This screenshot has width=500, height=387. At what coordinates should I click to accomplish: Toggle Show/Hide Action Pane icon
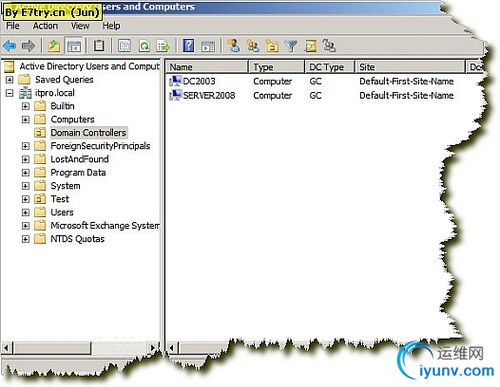tap(208, 46)
